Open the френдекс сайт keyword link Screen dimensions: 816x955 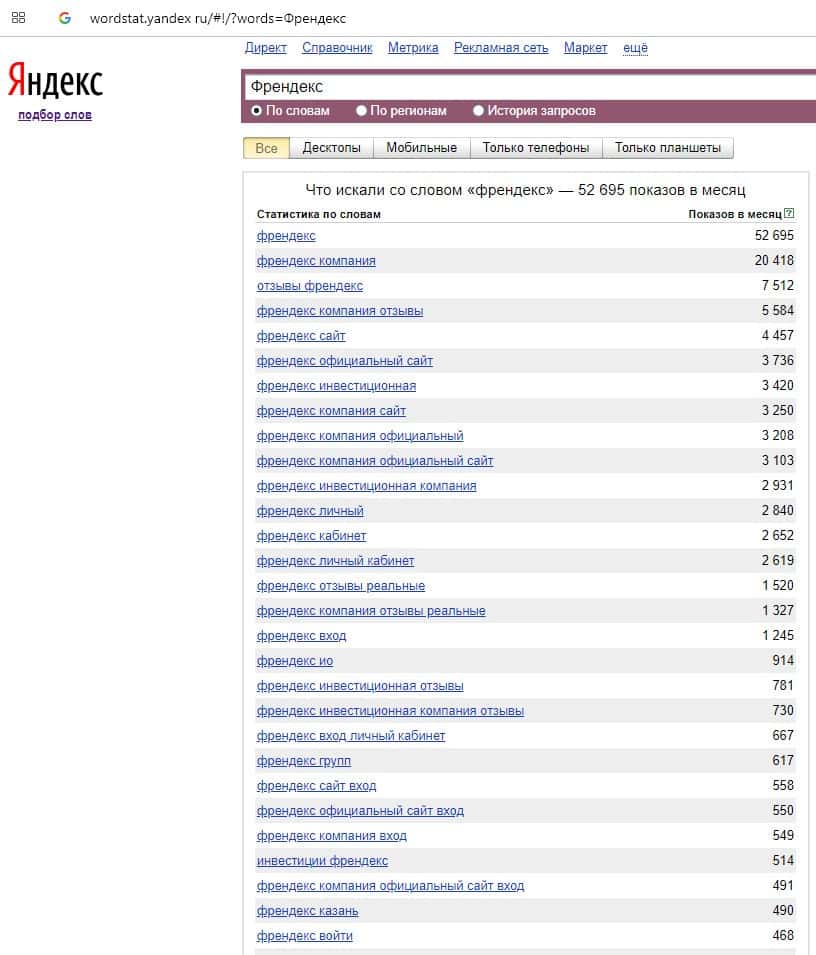301,336
